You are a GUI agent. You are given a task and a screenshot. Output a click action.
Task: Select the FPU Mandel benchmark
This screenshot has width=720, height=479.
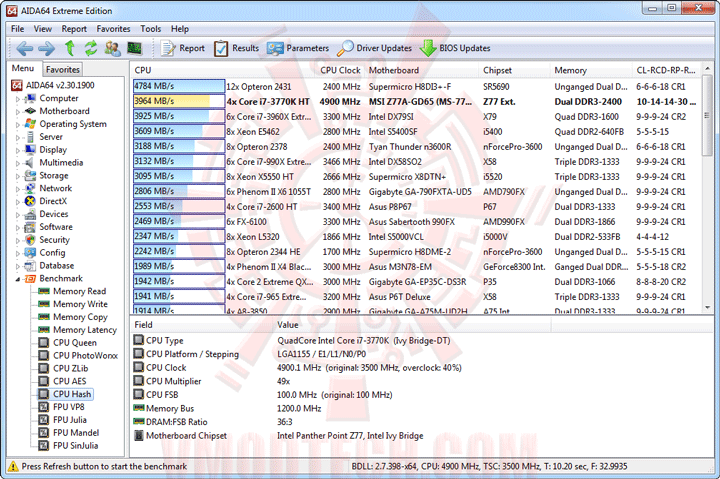click(76, 433)
